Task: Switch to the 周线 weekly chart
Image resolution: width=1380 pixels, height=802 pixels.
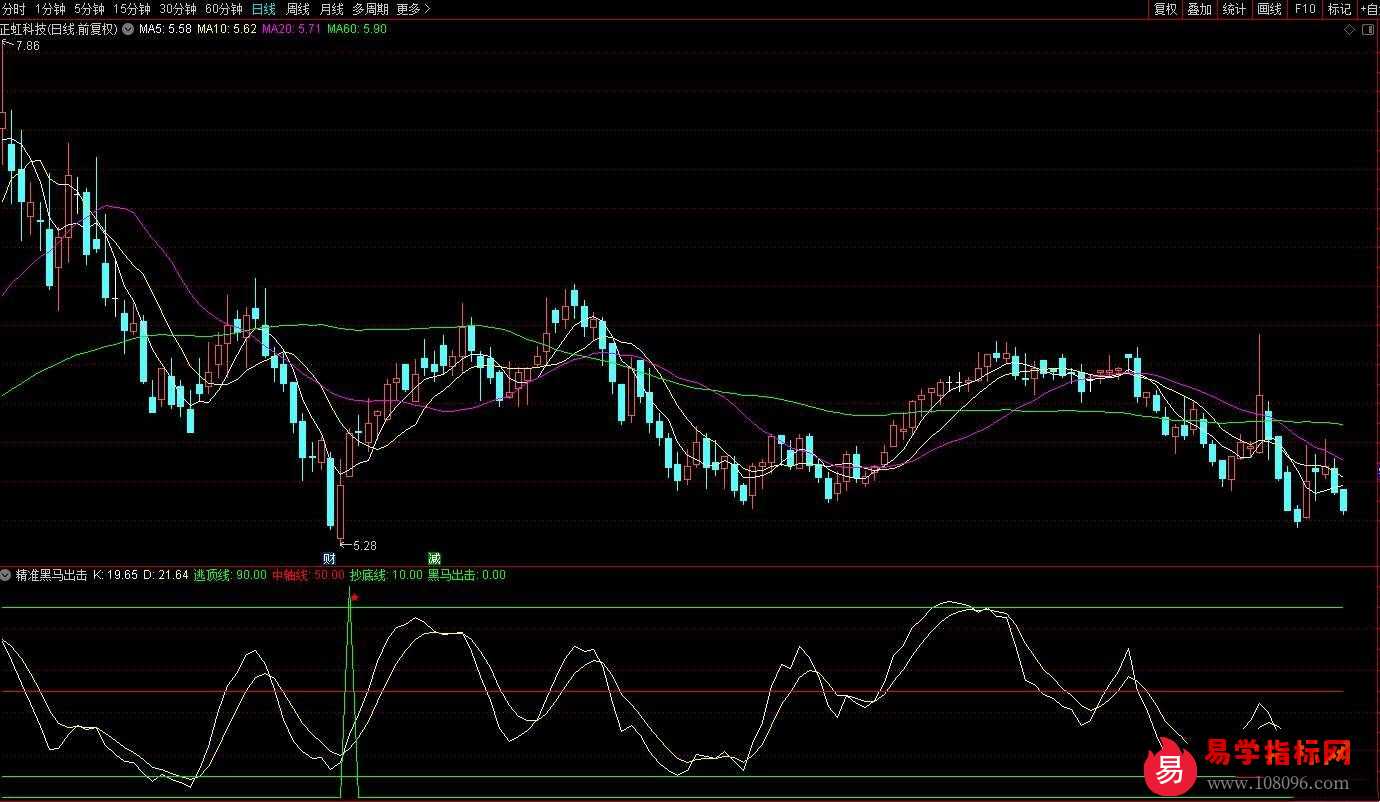Action: coord(298,9)
